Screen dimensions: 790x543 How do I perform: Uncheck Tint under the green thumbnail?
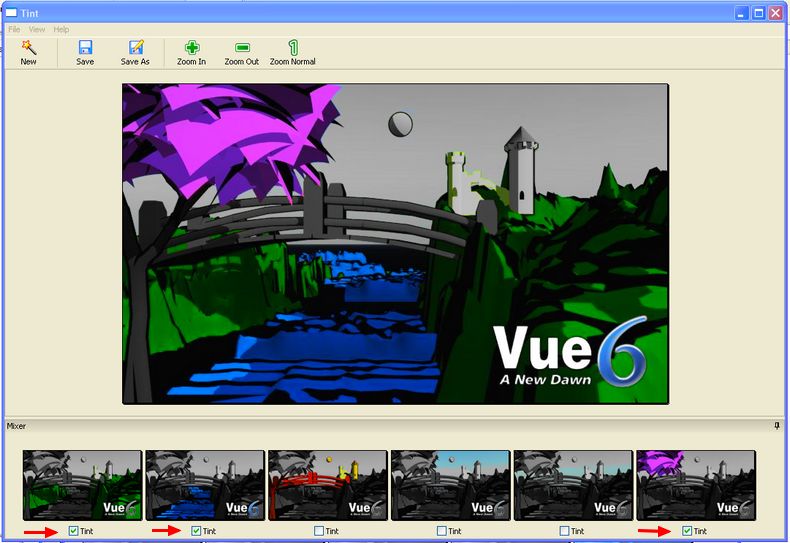click(x=74, y=530)
